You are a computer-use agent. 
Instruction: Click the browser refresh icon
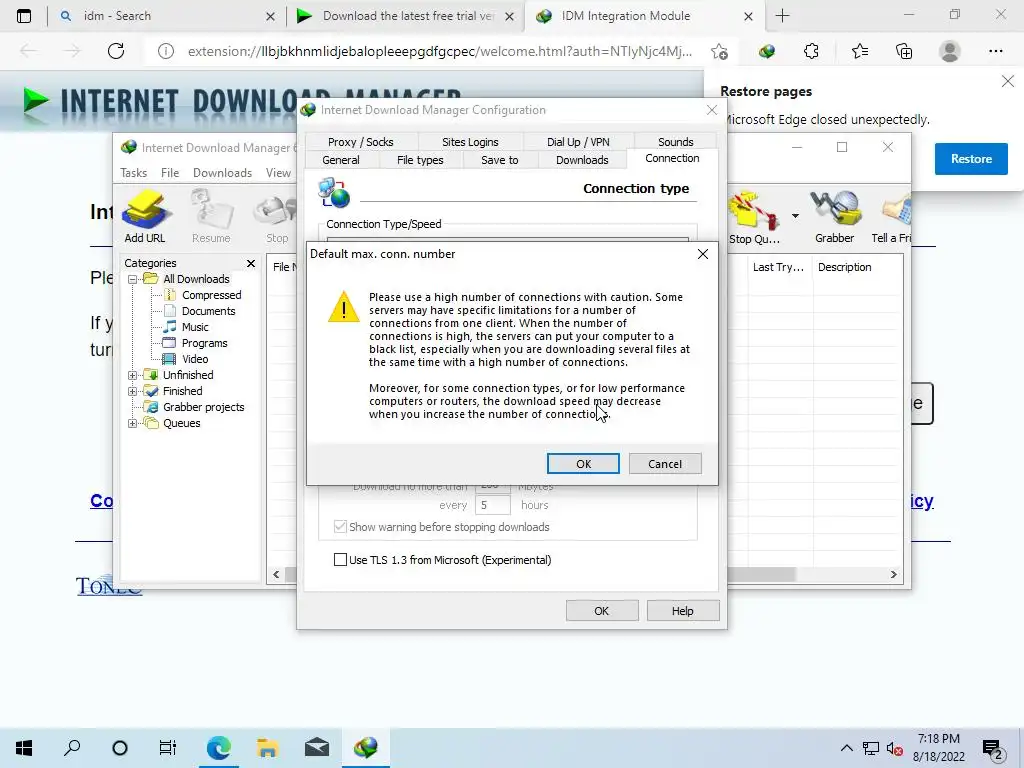point(116,51)
